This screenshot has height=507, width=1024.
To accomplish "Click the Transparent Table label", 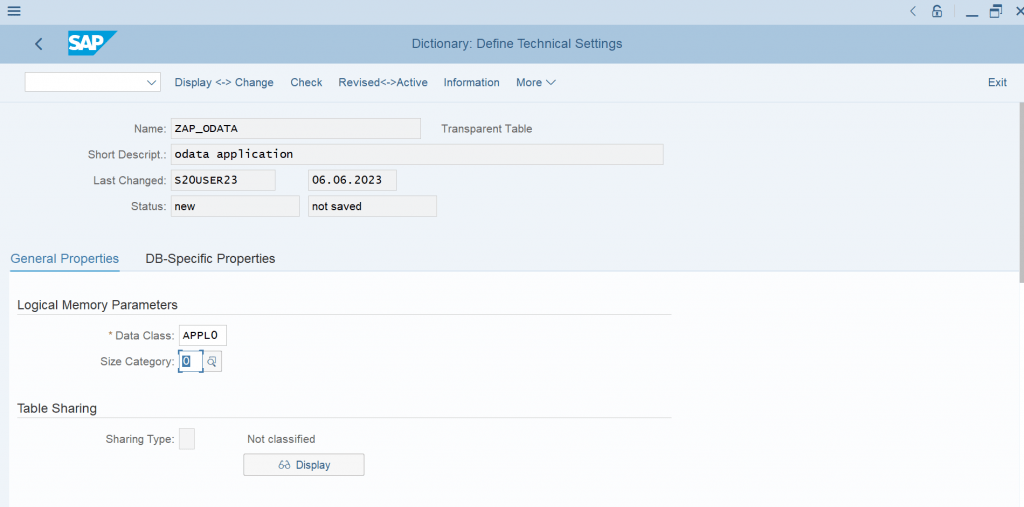I will click(487, 129).
